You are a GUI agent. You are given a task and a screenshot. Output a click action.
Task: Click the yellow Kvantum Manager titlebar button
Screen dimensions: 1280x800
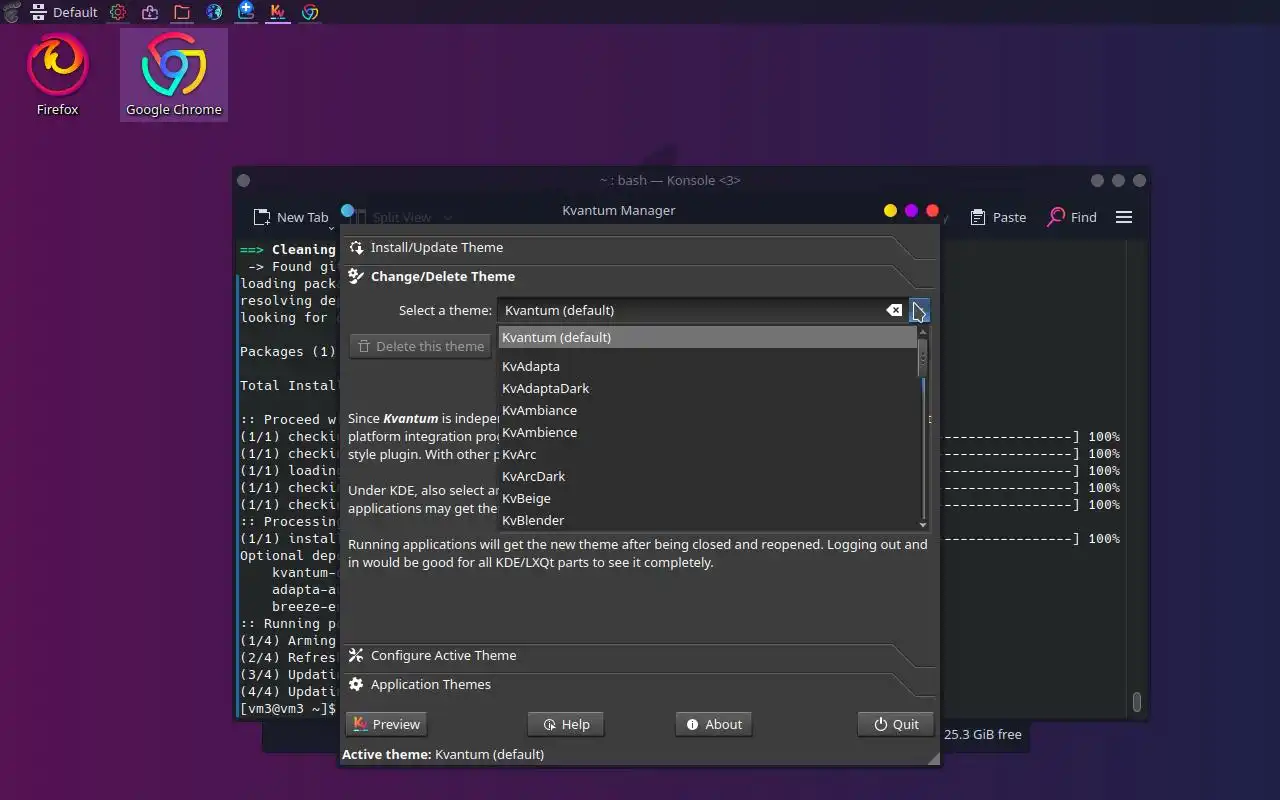(x=890, y=211)
